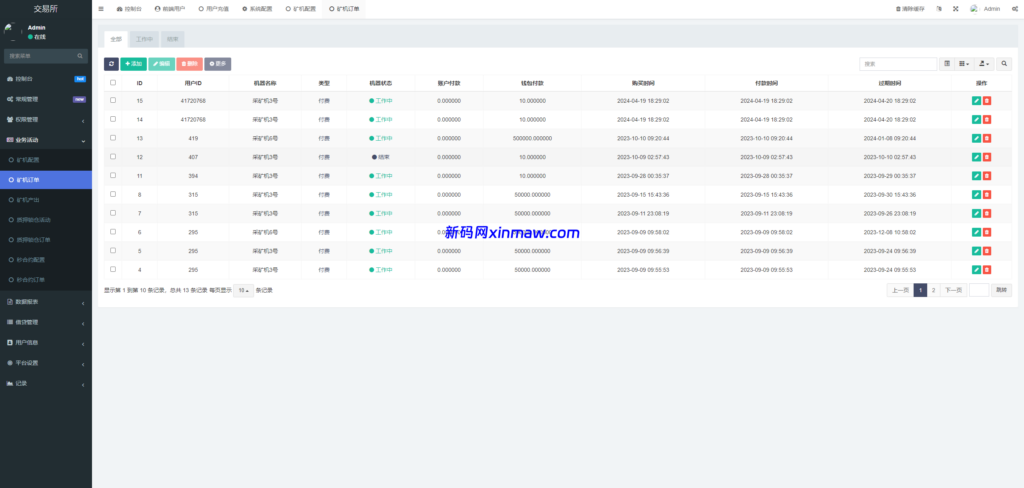
Task: Open the export data dropdown
Action: pos(984,64)
